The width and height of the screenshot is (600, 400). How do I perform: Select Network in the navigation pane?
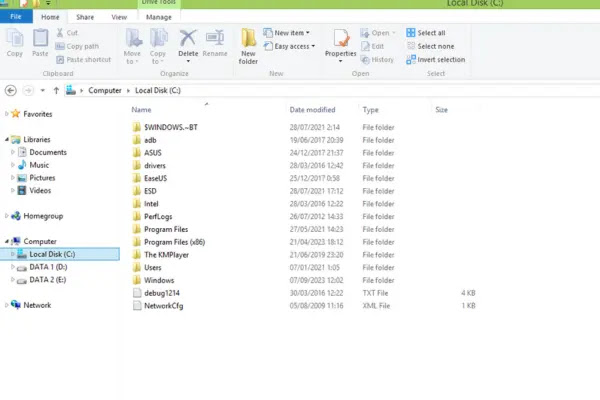point(37,305)
